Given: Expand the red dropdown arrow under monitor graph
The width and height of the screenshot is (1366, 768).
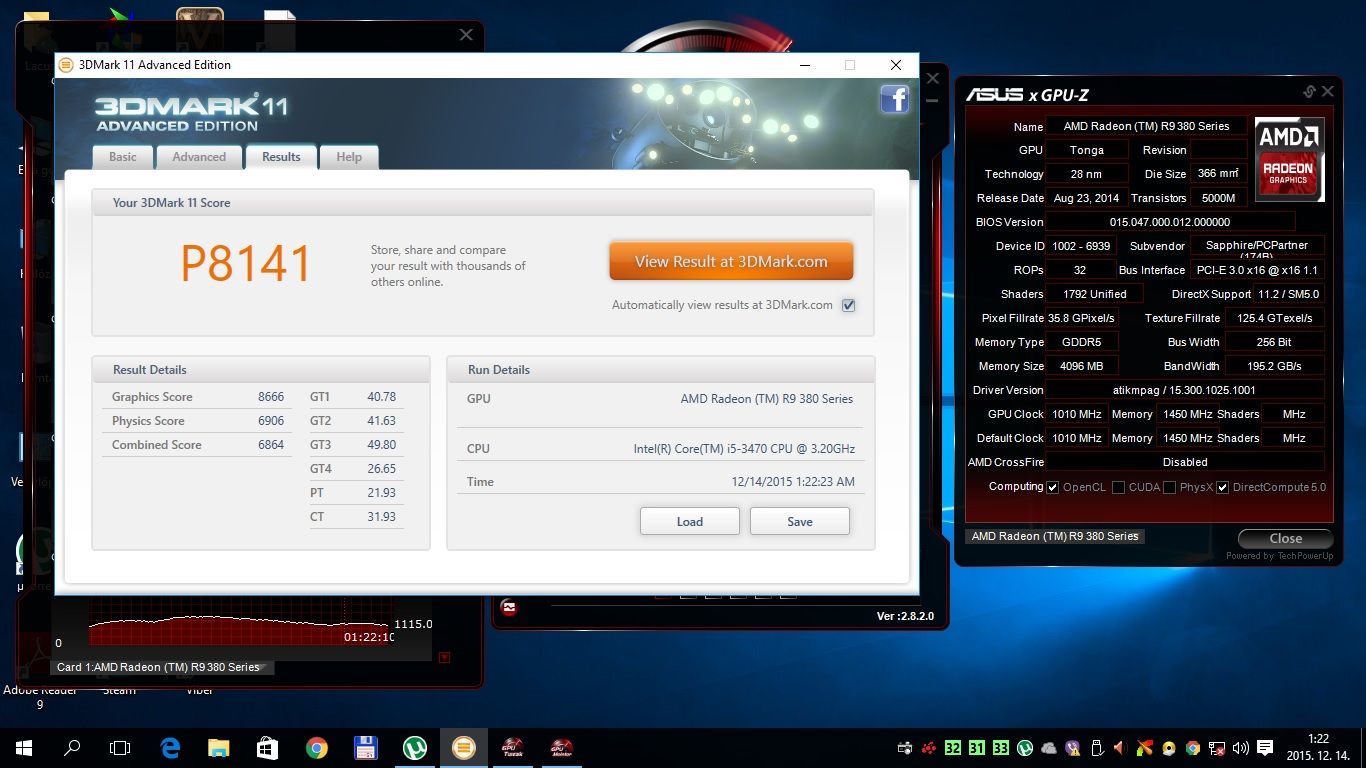Looking at the screenshot, I should (445, 657).
